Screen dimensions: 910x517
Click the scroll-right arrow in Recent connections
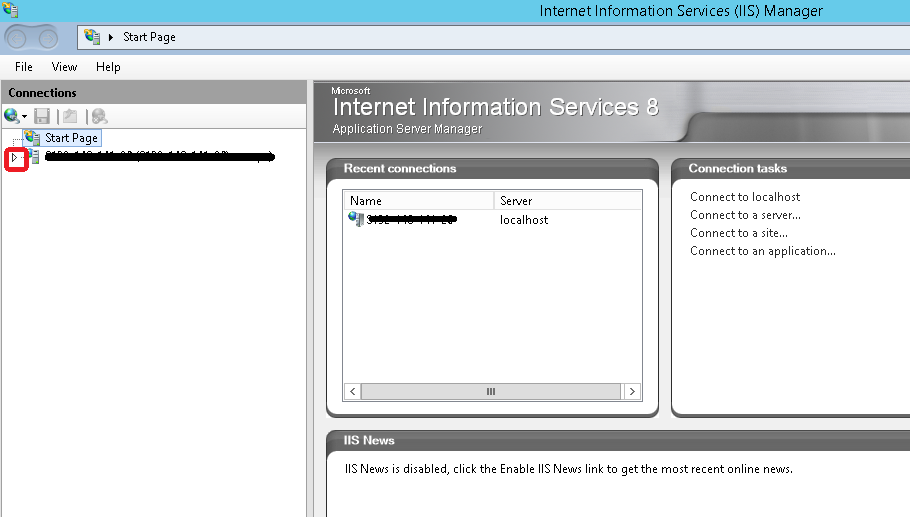(632, 392)
